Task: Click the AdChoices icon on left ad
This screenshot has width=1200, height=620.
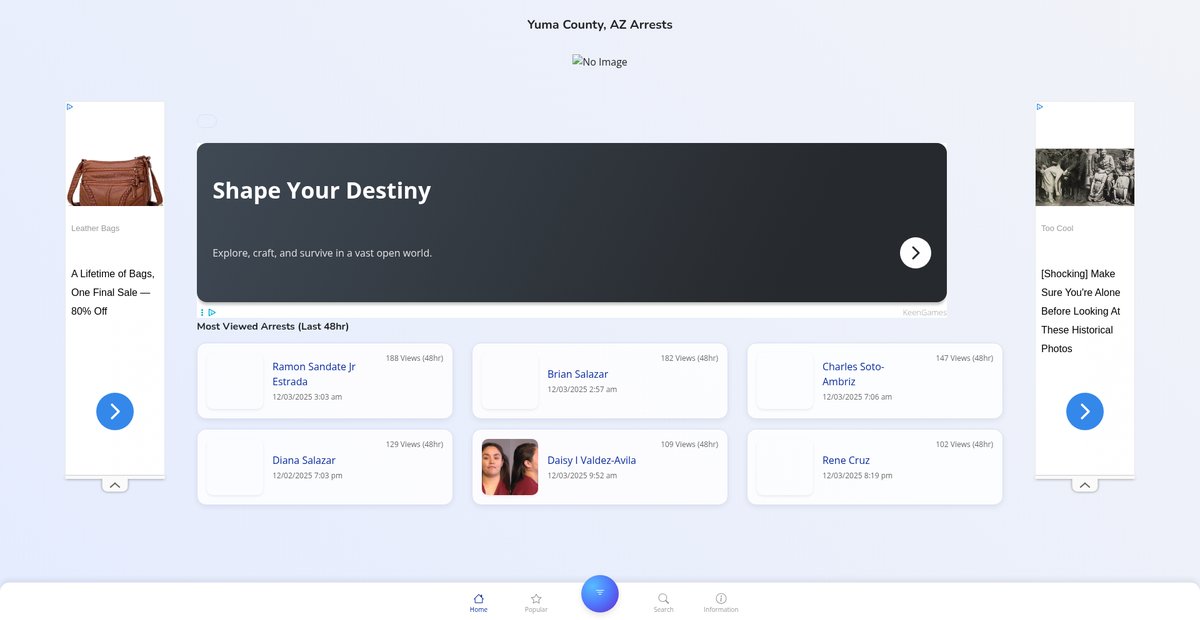Action: [70, 107]
